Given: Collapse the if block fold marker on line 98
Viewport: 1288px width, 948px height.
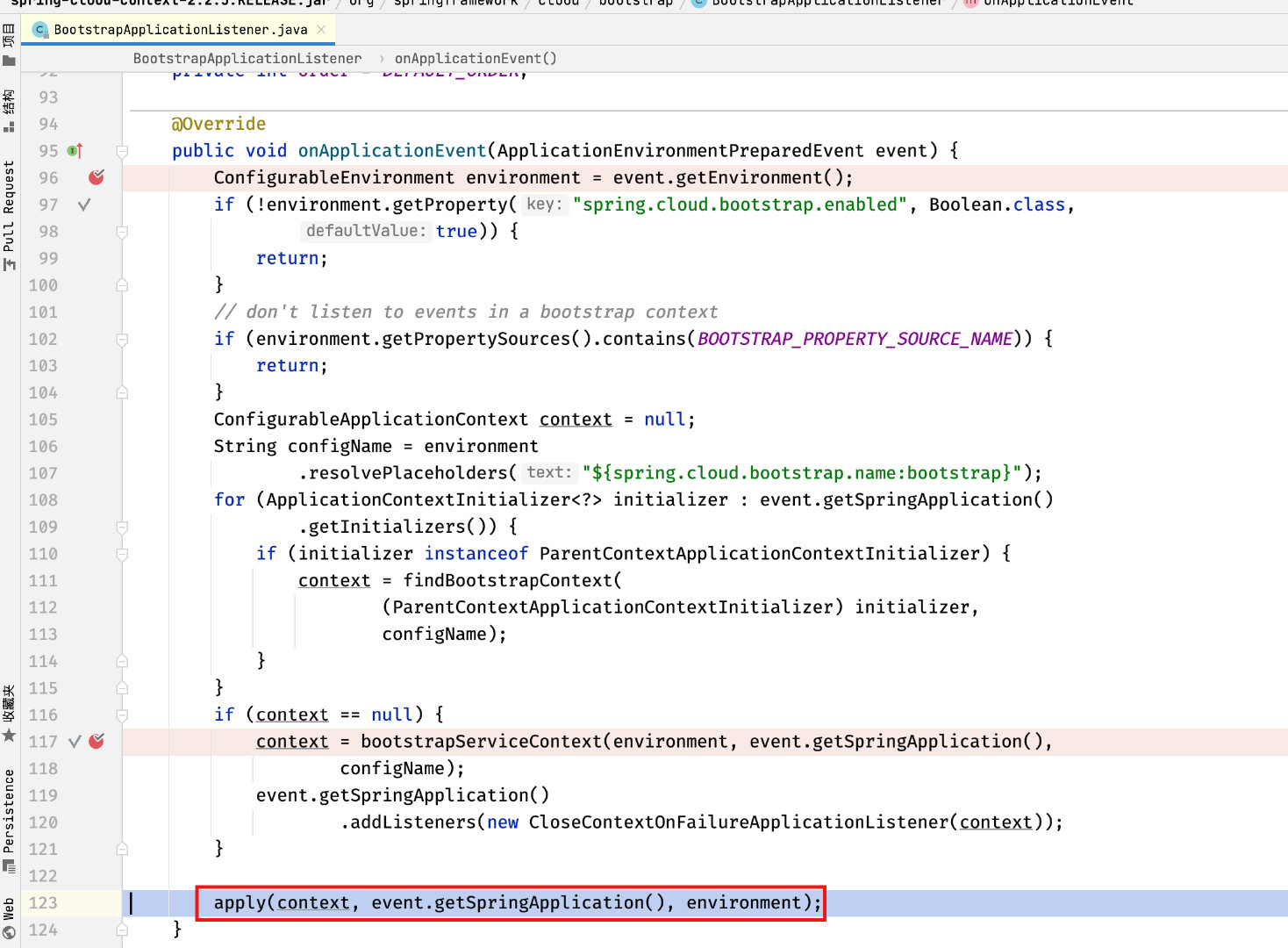Looking at the screenshot, I should pos(122,232).
